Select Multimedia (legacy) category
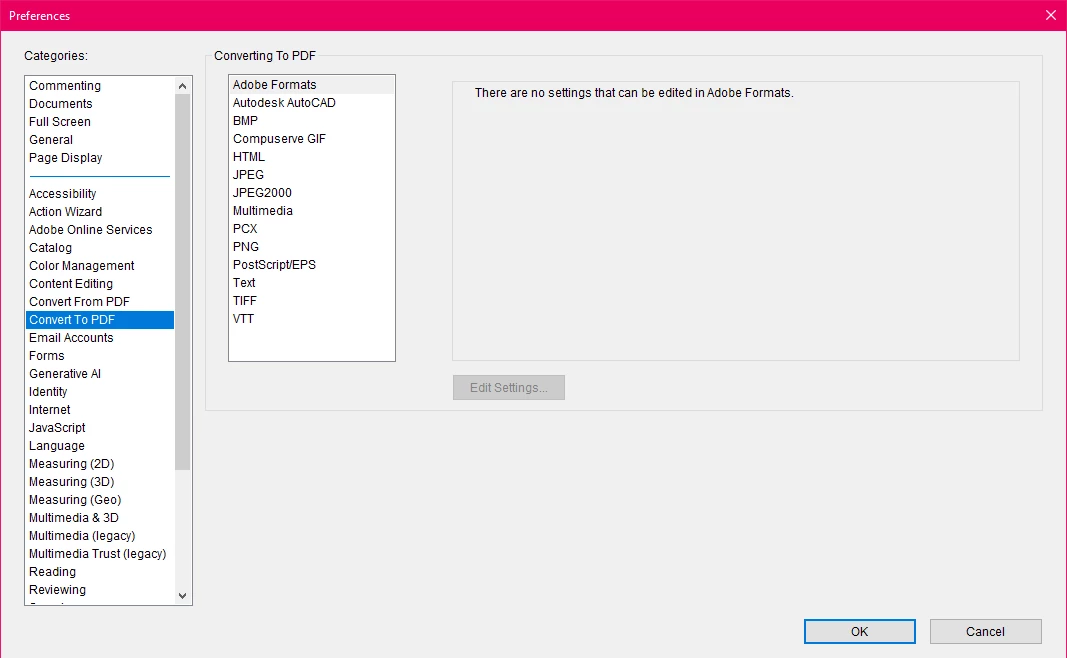 (100, 536)
